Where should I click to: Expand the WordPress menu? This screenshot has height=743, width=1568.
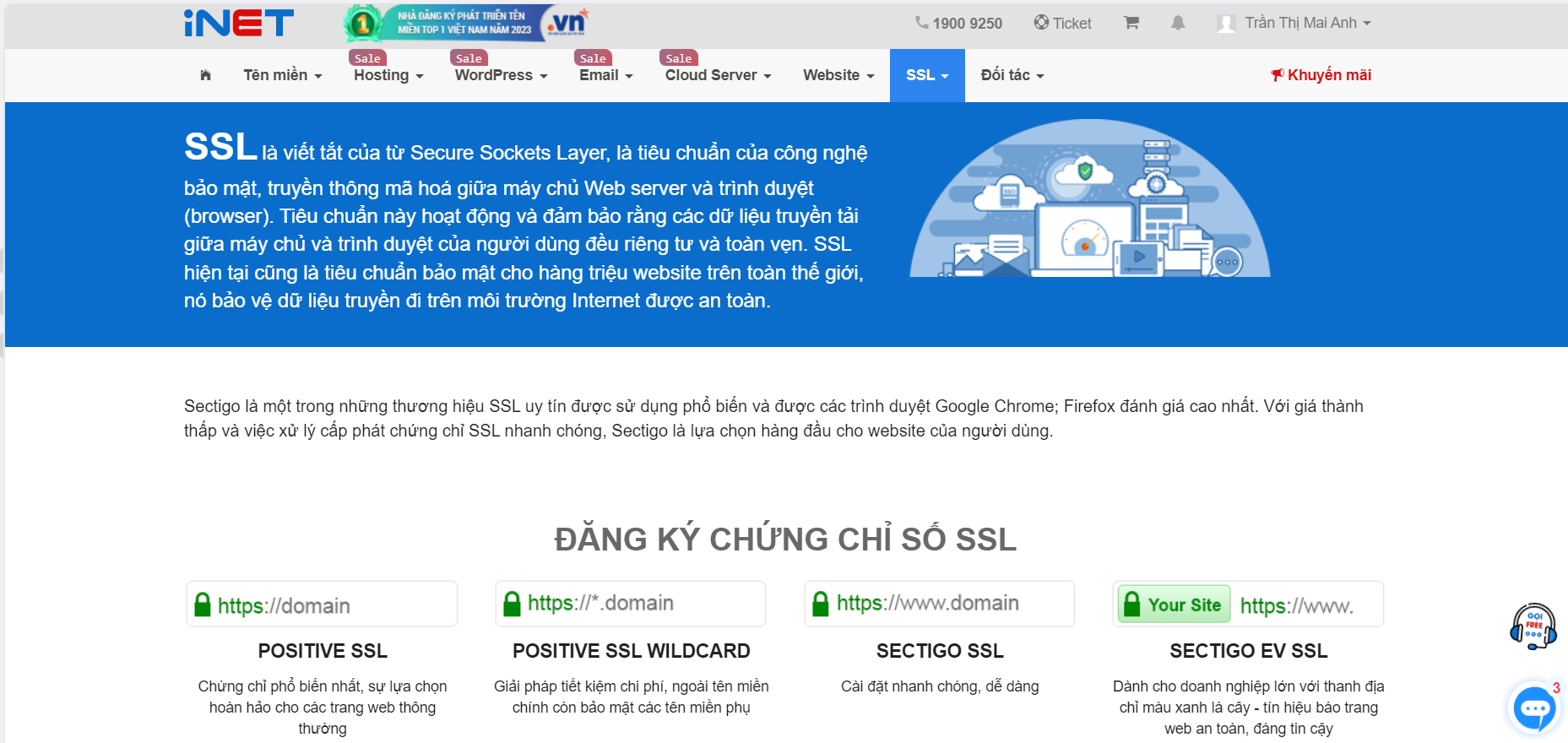tap(502, 75)
